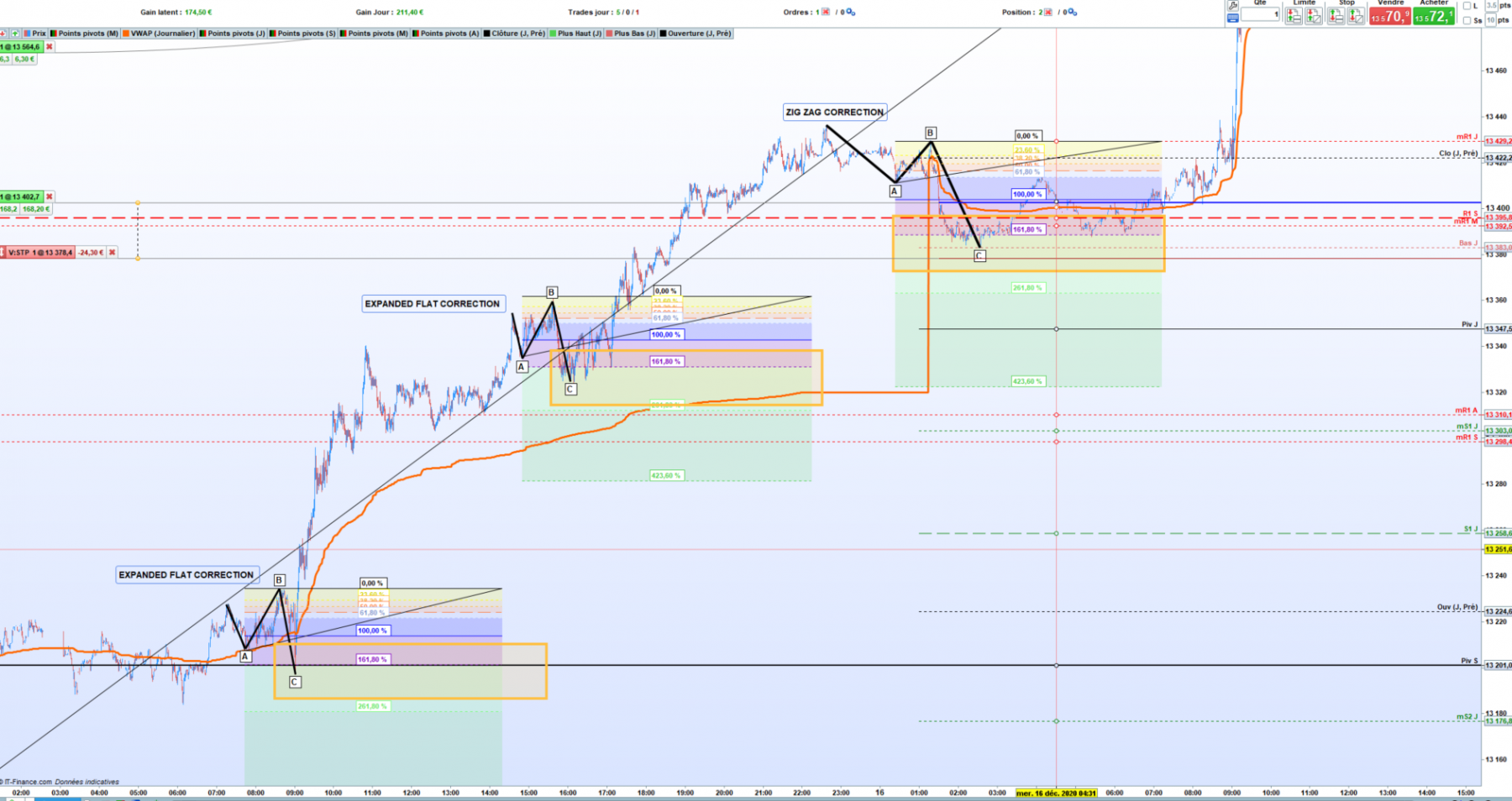Click the Plus Bas pink color swatch
1512x801 pixels.
[x=609, y=34]
